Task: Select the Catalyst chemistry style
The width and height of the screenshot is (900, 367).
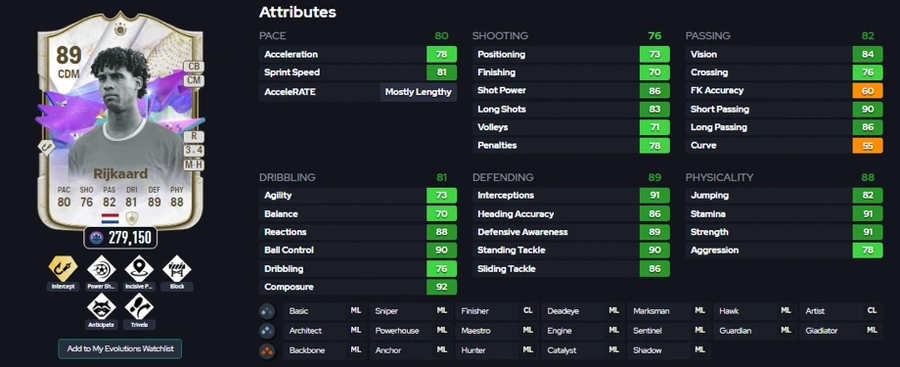Action: tap(583, 350)
